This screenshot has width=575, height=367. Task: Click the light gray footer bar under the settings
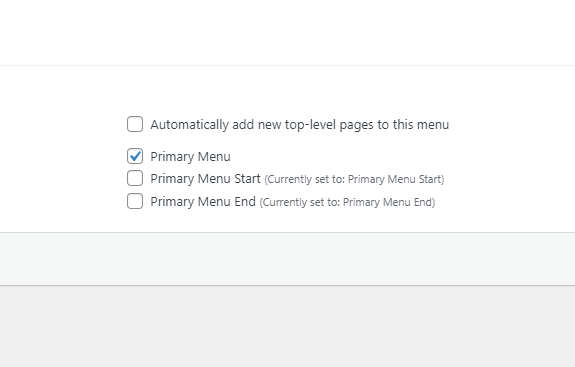[288, 259]
